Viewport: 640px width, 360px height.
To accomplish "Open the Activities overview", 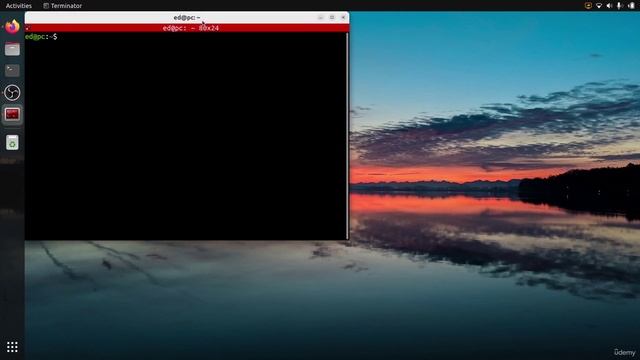I will 19,6.
